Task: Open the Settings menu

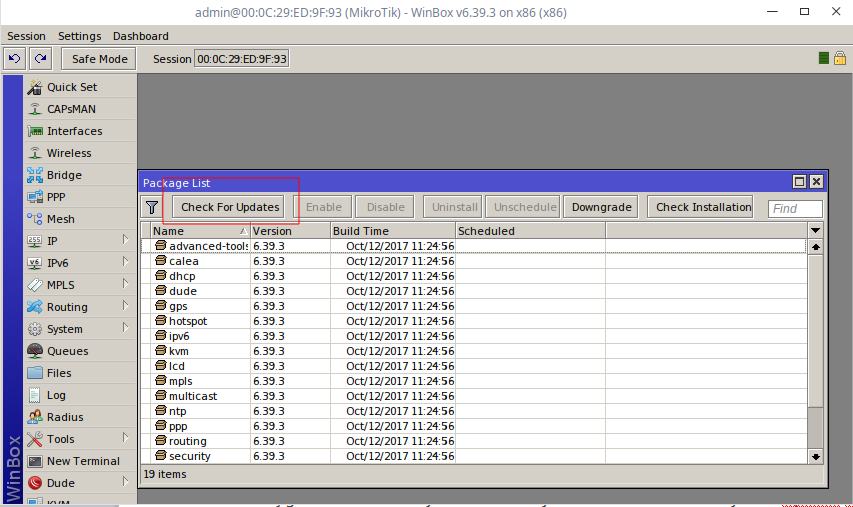Action: pyautogui.click(x=79, y=36)
